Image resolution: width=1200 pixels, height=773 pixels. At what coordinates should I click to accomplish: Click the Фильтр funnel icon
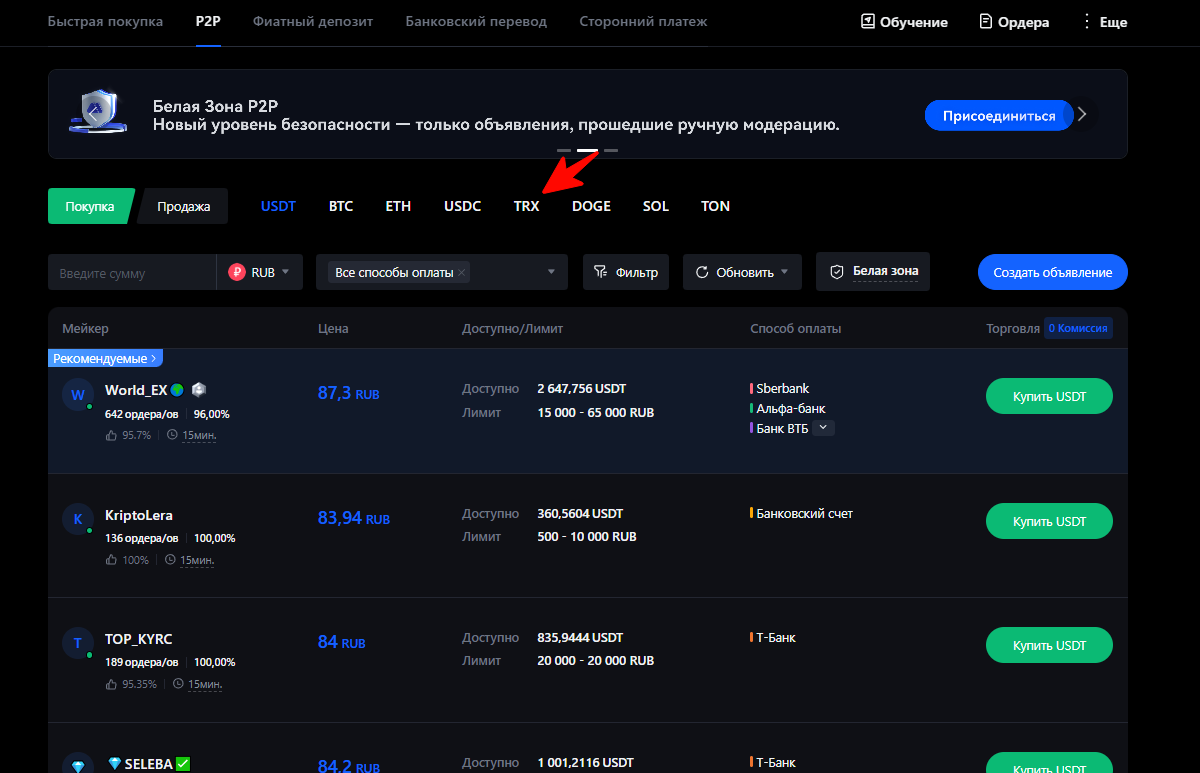(601, 272)
